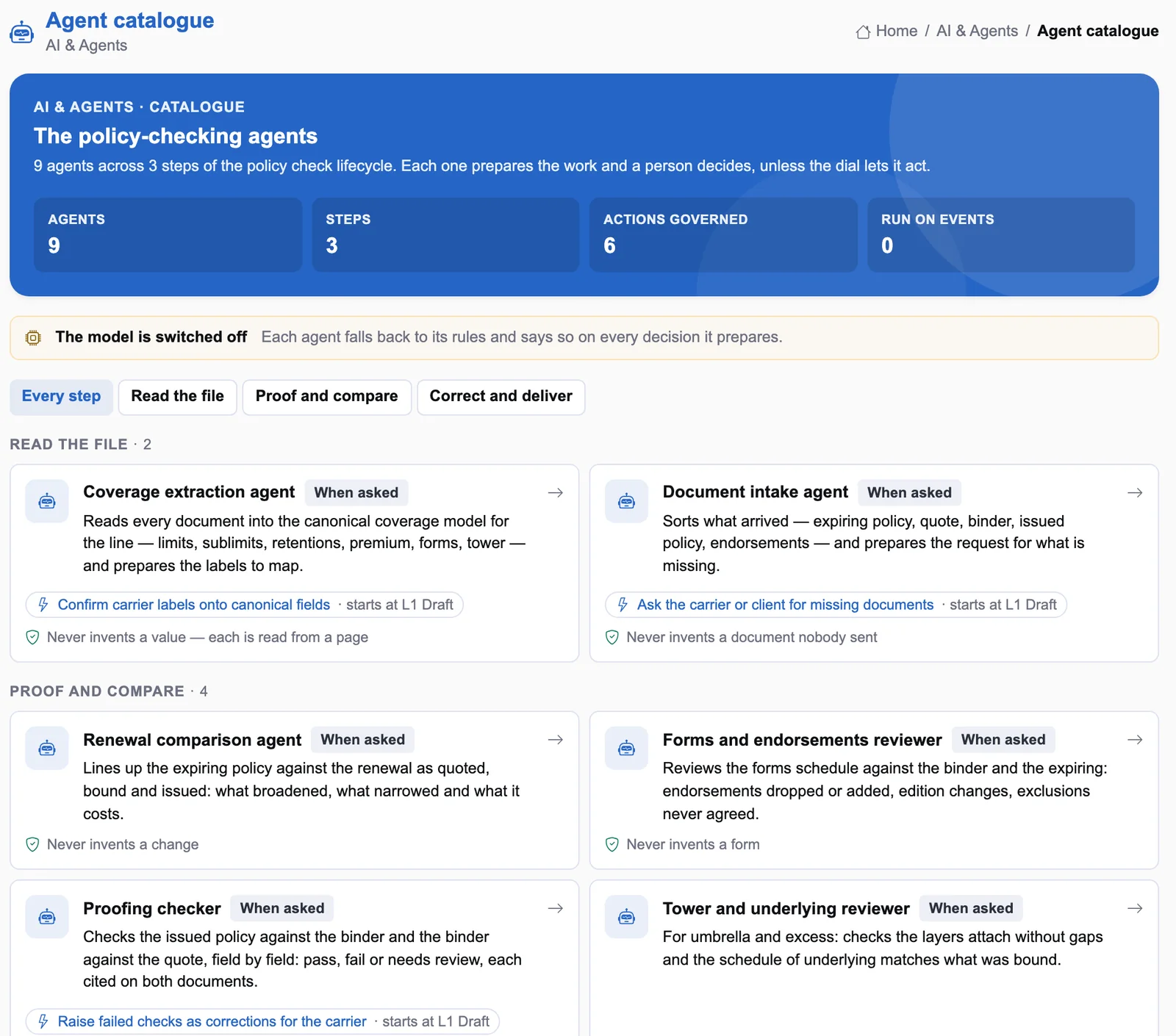This screenshot has width=1176, height=1036.
Task: Open Proofing checker via its arrow
Action: click(x=556, y=909)
